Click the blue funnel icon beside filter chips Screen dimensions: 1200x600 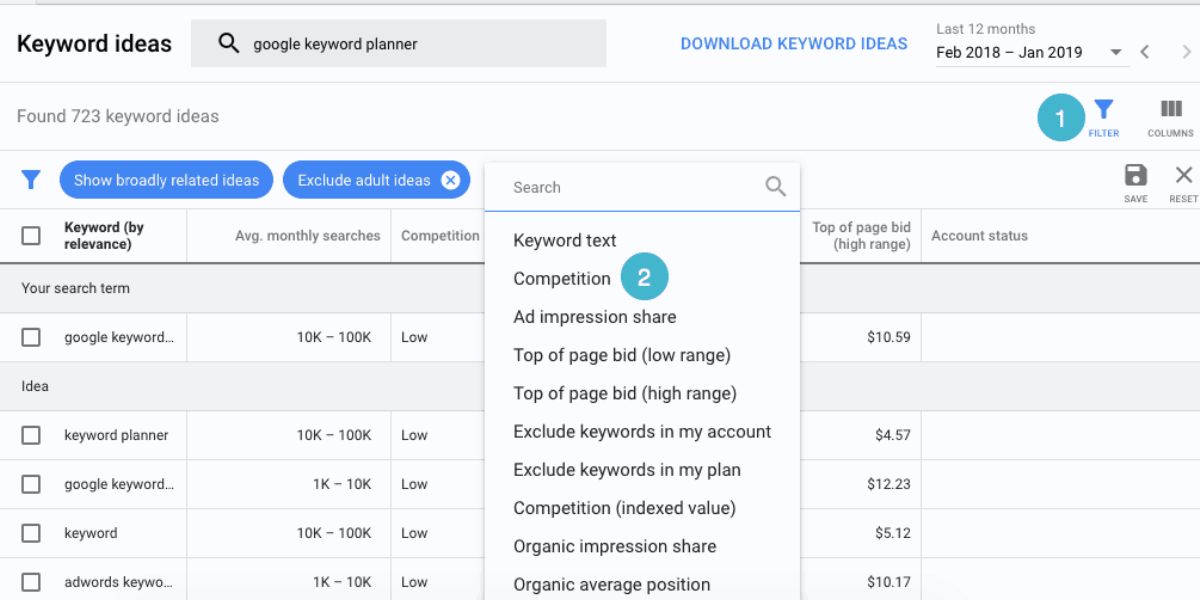coord(31,180)
